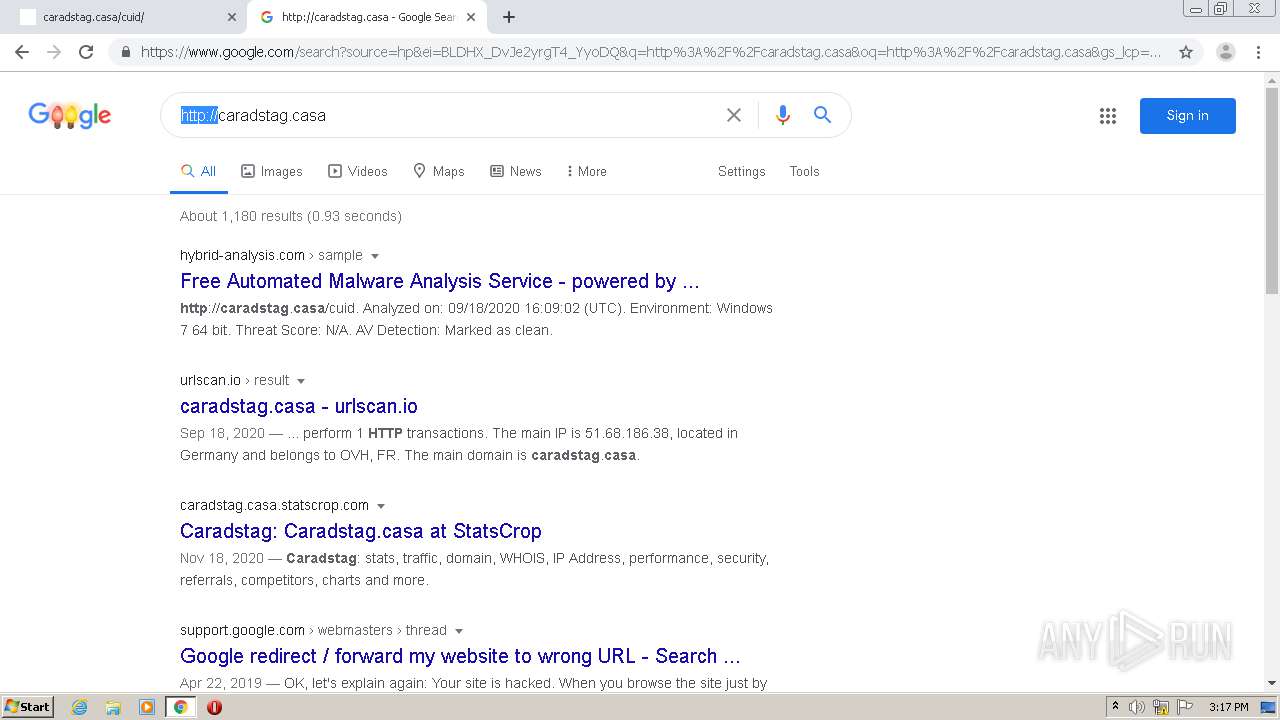Switch to Maps results

(x=439, y=172)
